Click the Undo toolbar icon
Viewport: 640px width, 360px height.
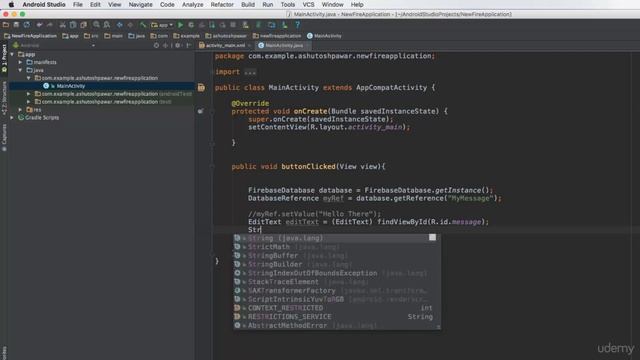coord(39,25)
